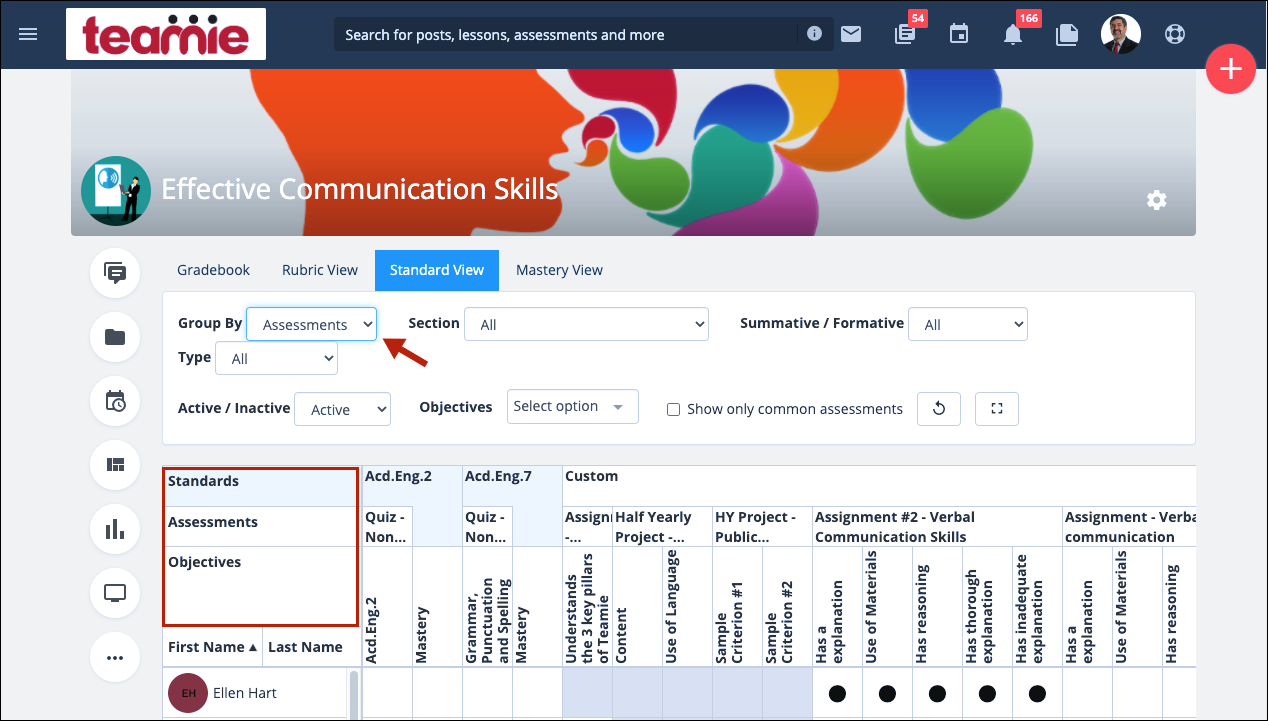Click Ellen Hart's EH avatar
This screenshot has width=1268, height=721.
(188, 693)
